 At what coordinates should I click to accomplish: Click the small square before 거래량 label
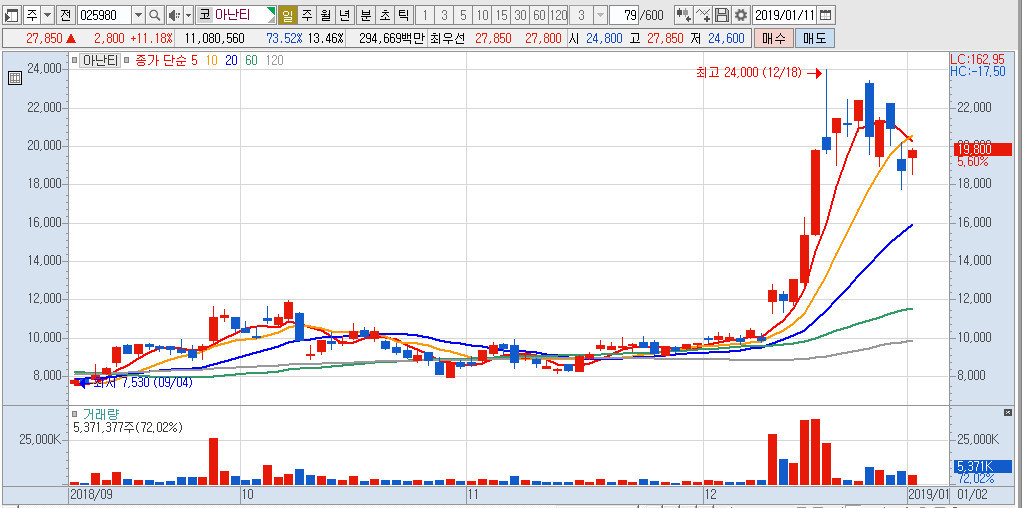point(75,414)
